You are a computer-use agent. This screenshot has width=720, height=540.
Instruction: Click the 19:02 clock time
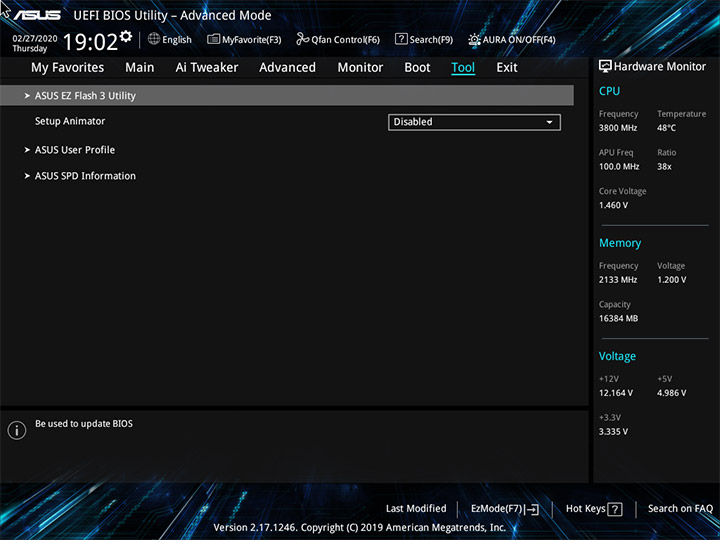[90, 42]
